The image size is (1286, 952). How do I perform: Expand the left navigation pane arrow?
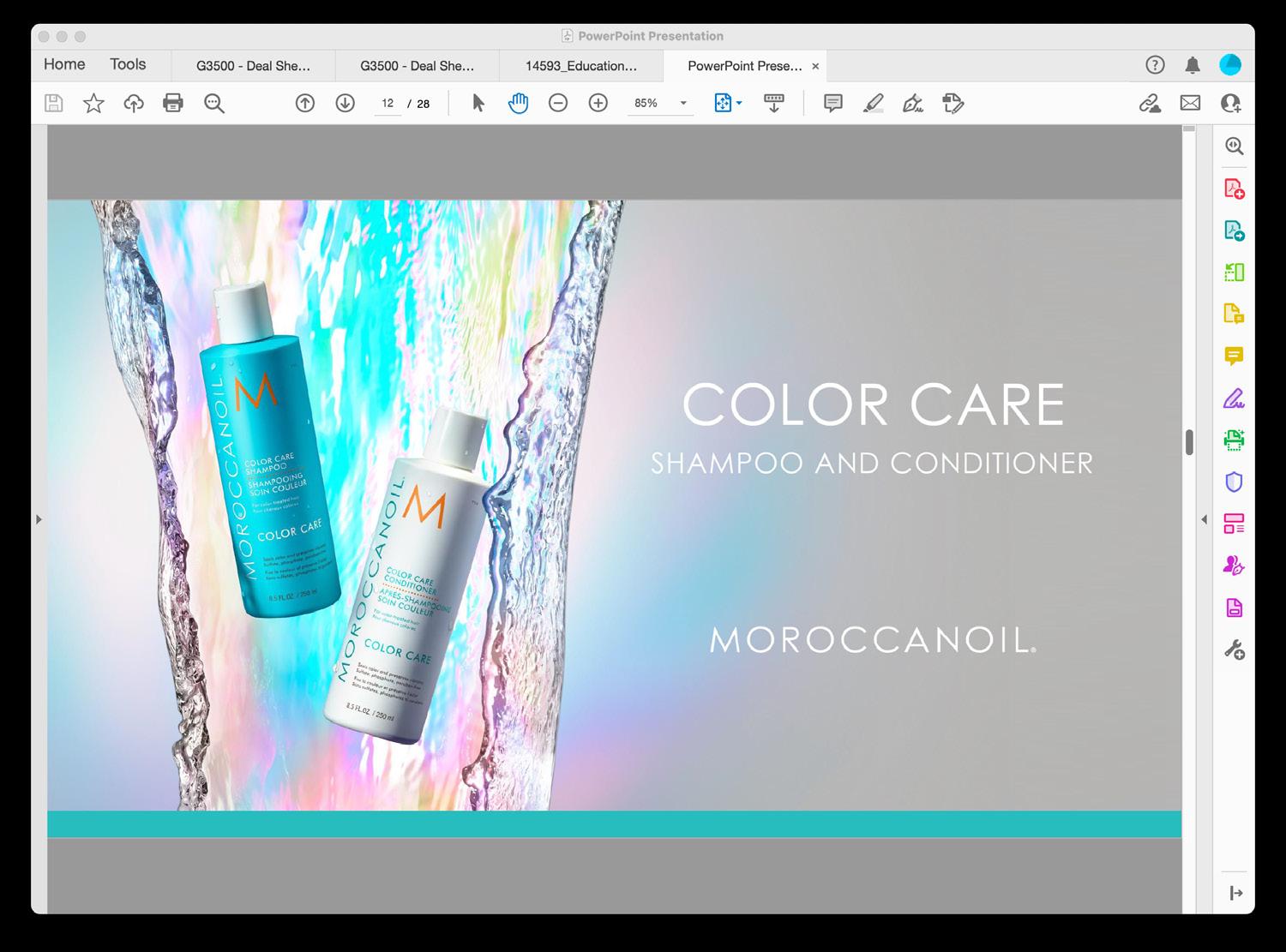39,519
